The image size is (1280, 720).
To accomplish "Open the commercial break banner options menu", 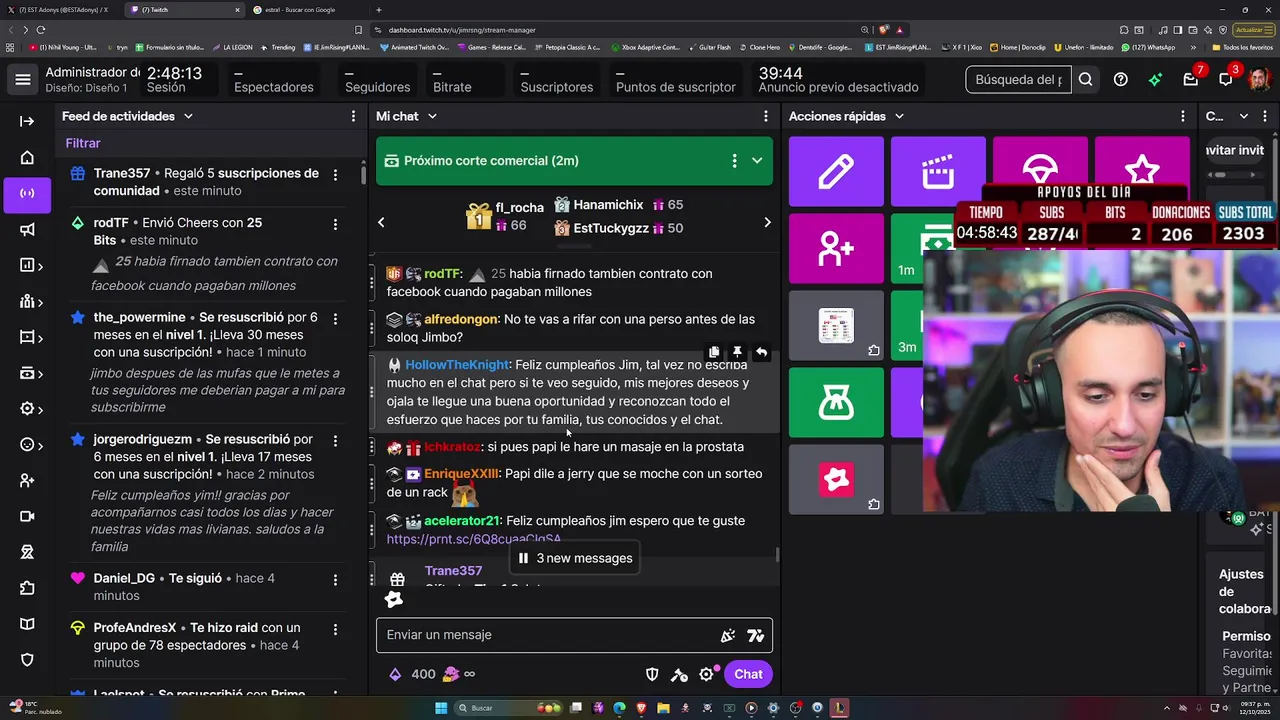I will pyautogui.click(x=734, y=161).
